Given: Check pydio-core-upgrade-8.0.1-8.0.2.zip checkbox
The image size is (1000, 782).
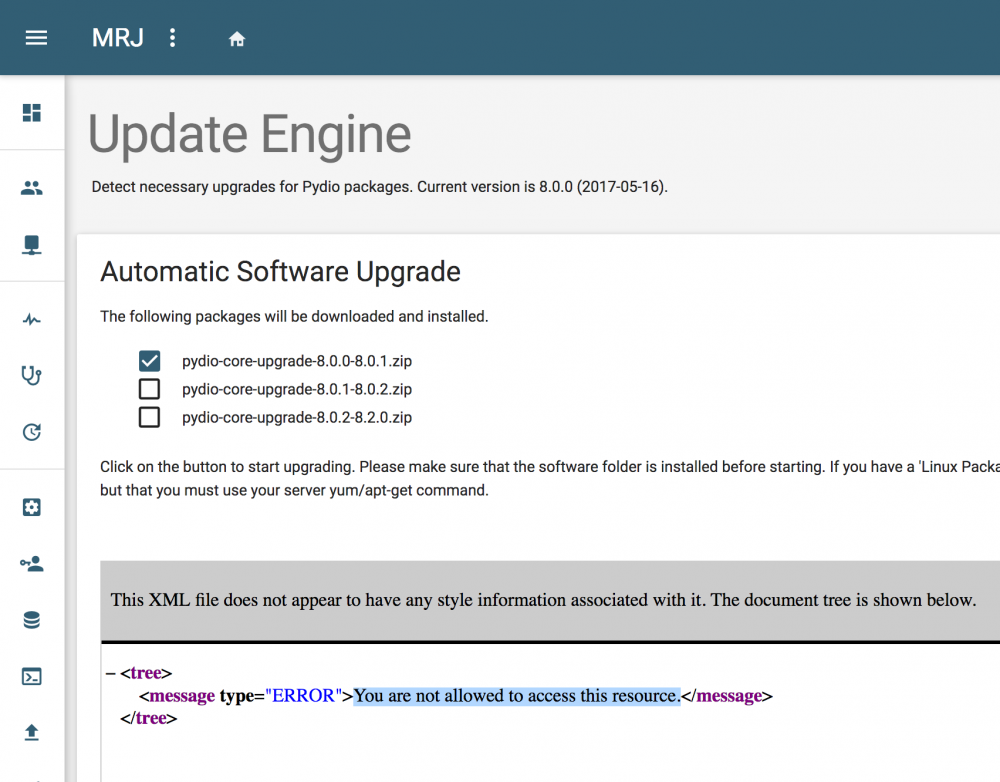Looking at the screenshot, I should click(149, 389).
